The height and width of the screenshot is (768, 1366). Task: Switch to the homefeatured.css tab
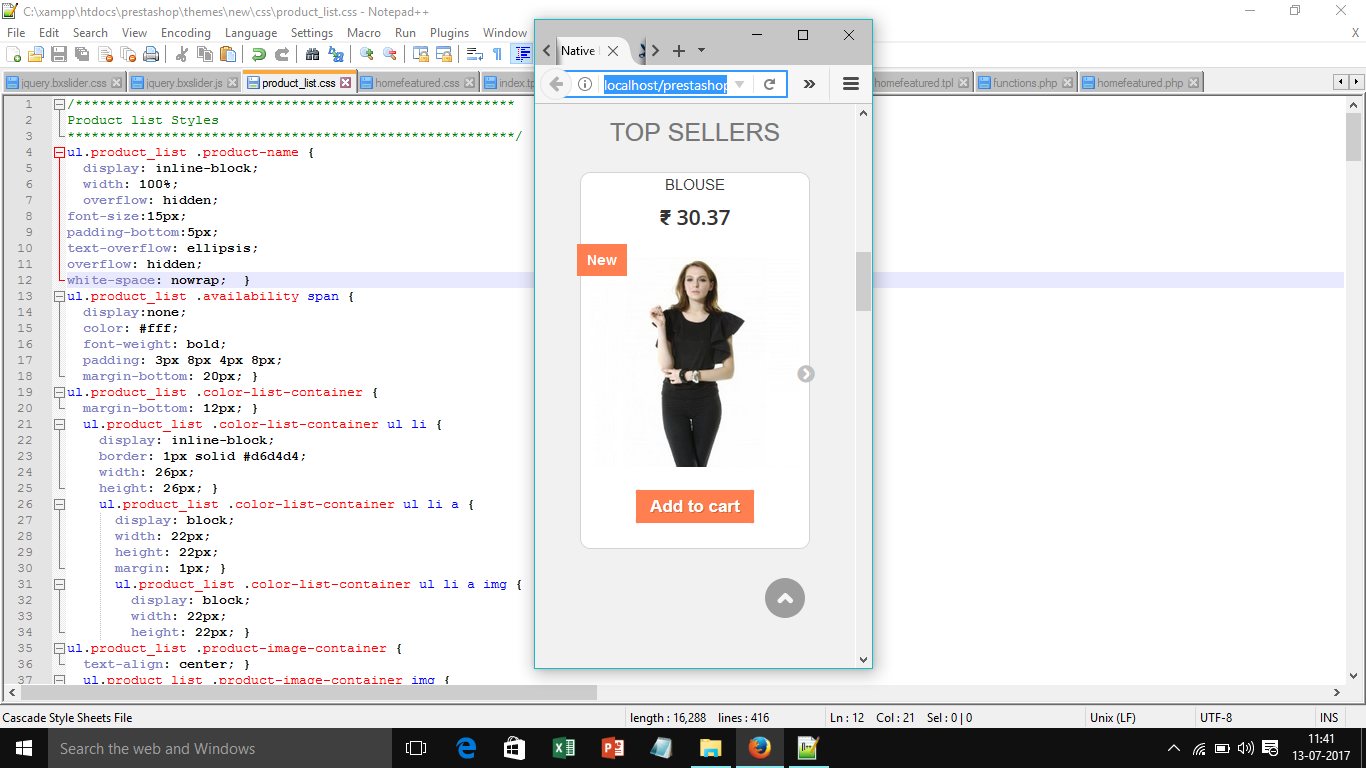coord(417,83)
